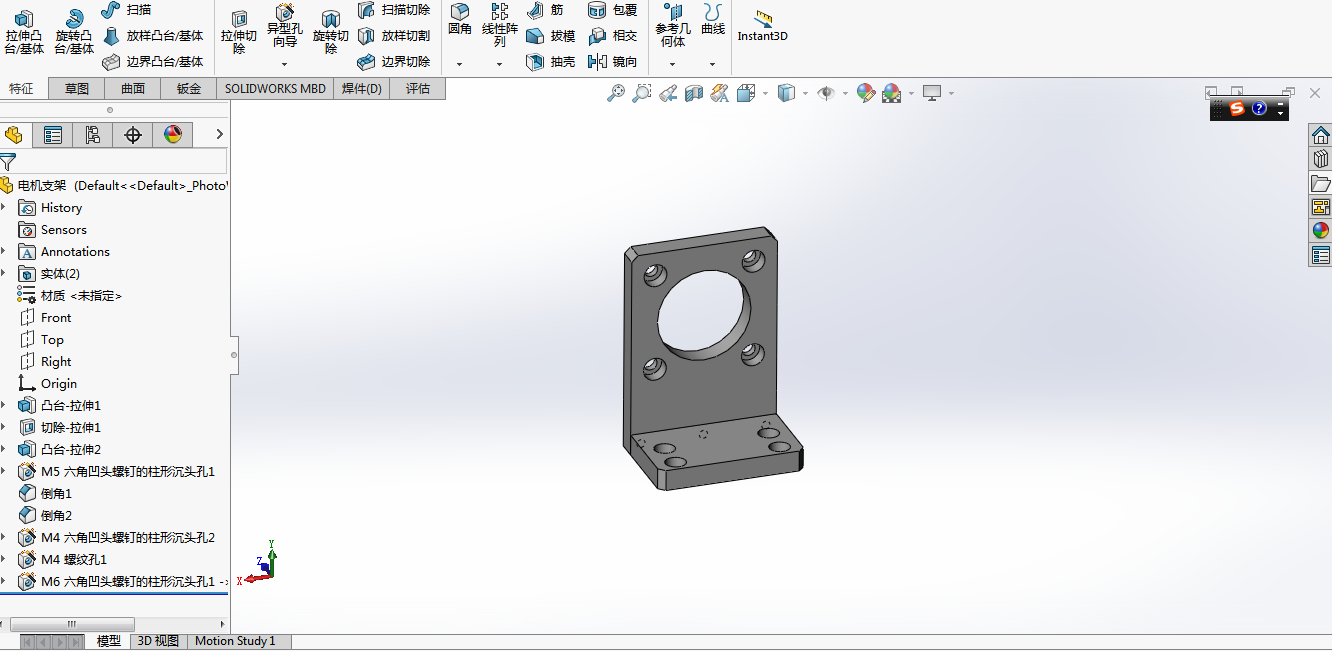Image resolution: width=1332 pixels, height=651 pixels.
Task: Switch to the 钣金 sheet metal tab
Action: (189, 88)
